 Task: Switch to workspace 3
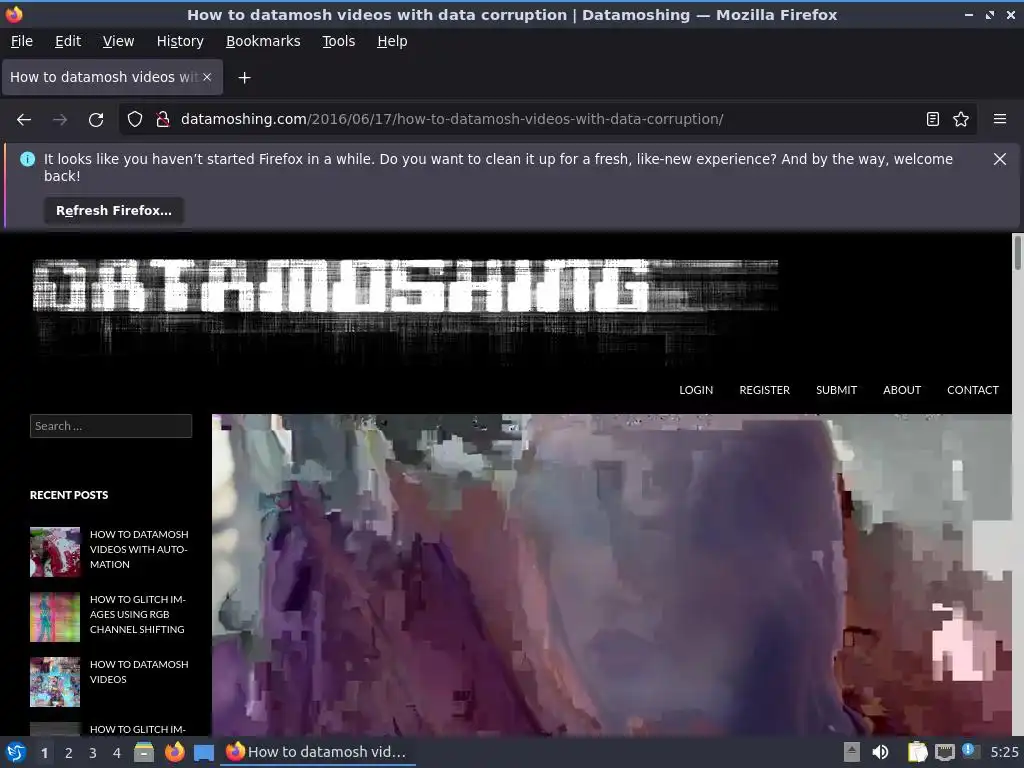(x=93, y=753)
